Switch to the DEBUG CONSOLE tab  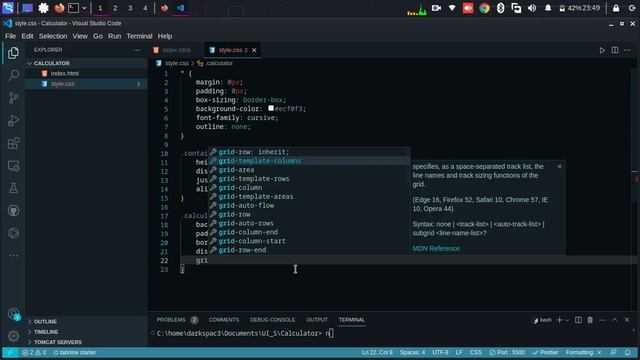coord(272,320)
